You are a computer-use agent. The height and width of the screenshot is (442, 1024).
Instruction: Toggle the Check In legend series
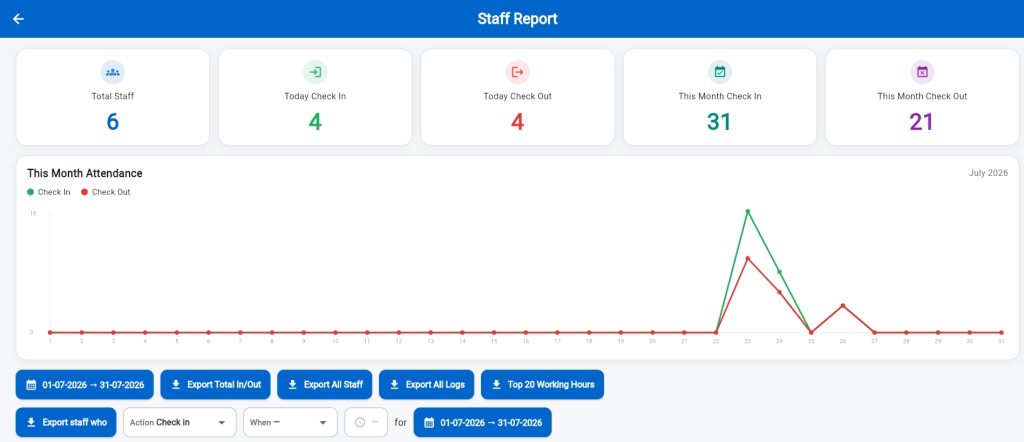(49, 192)
